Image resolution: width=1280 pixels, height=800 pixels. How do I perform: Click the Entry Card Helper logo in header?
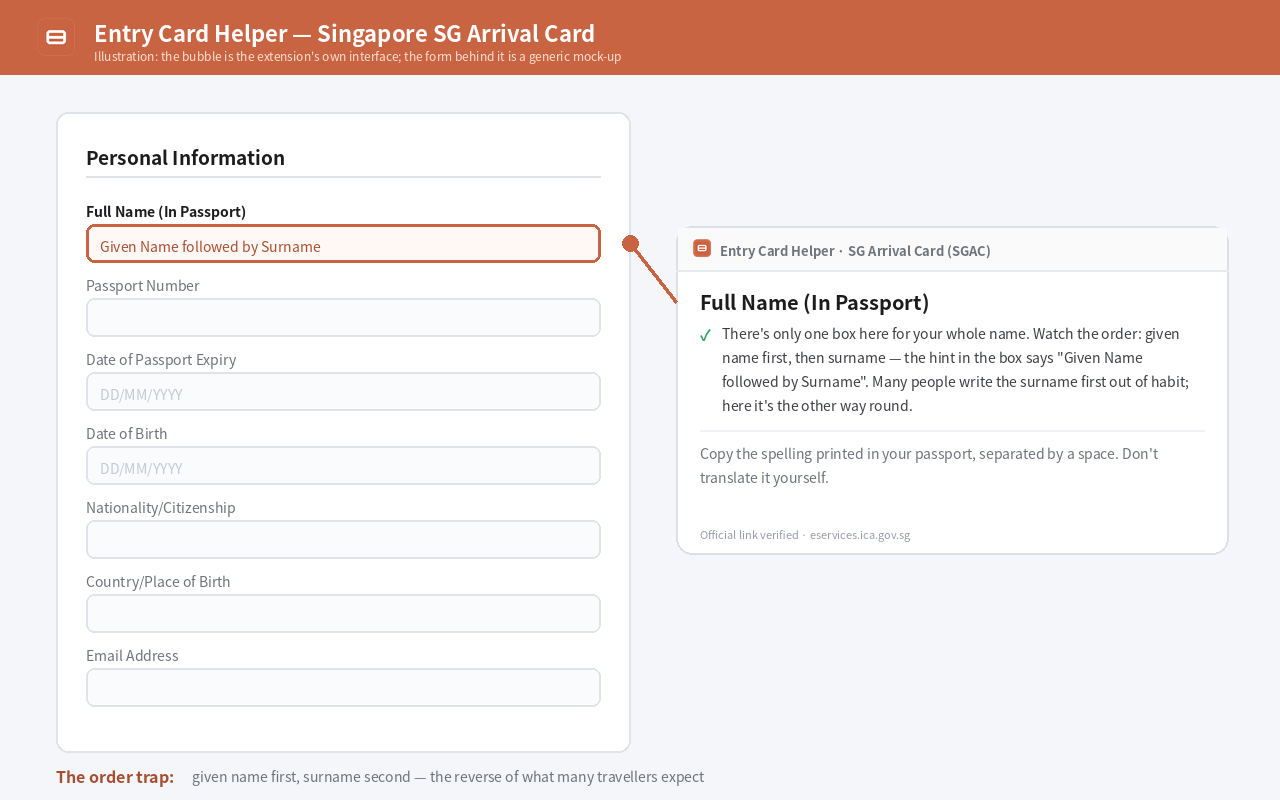tap(56, 37)
